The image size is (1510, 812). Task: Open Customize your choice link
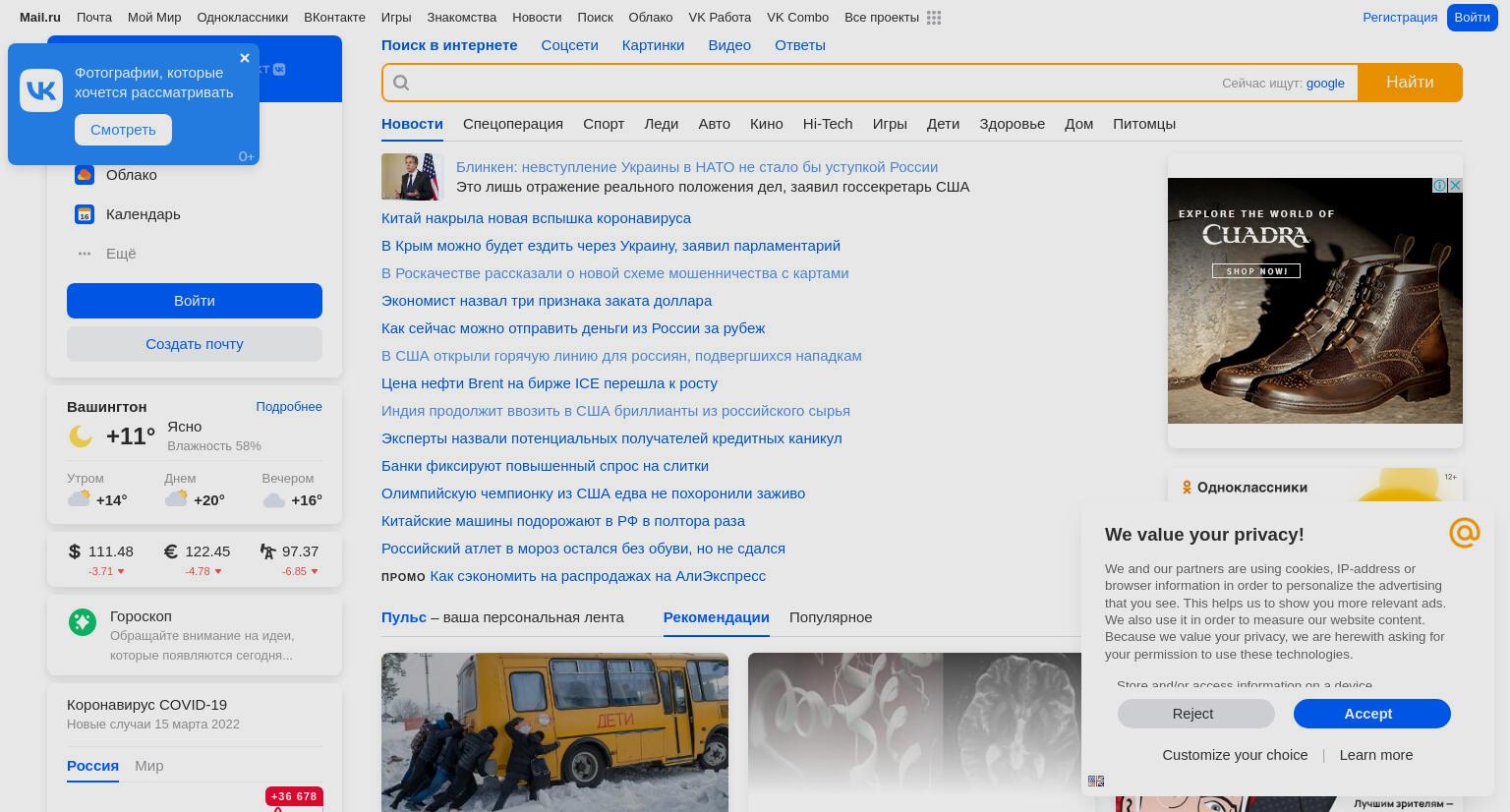pos(1235,755)
